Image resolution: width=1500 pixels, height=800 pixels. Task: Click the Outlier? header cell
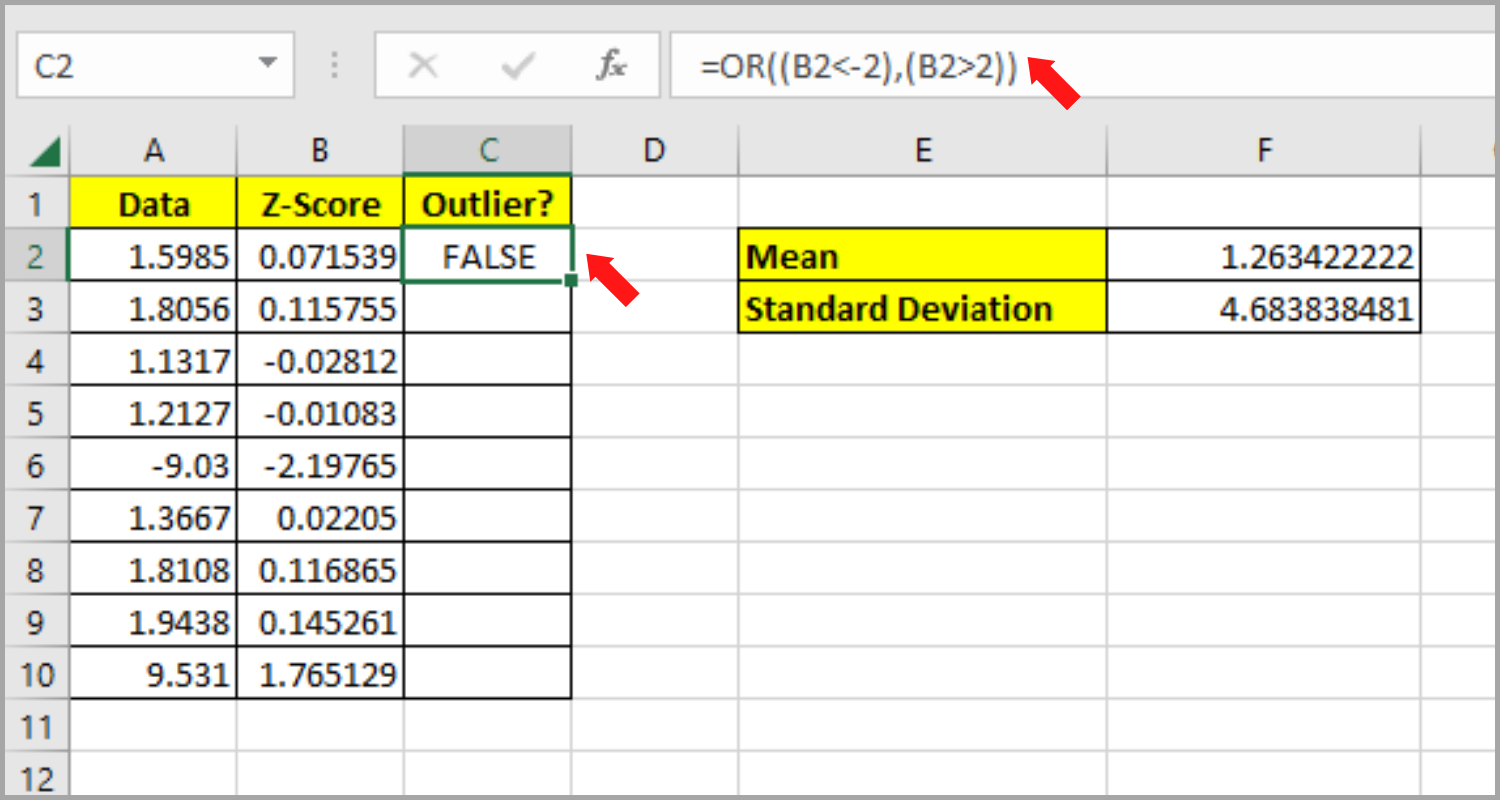click(487, 203)
